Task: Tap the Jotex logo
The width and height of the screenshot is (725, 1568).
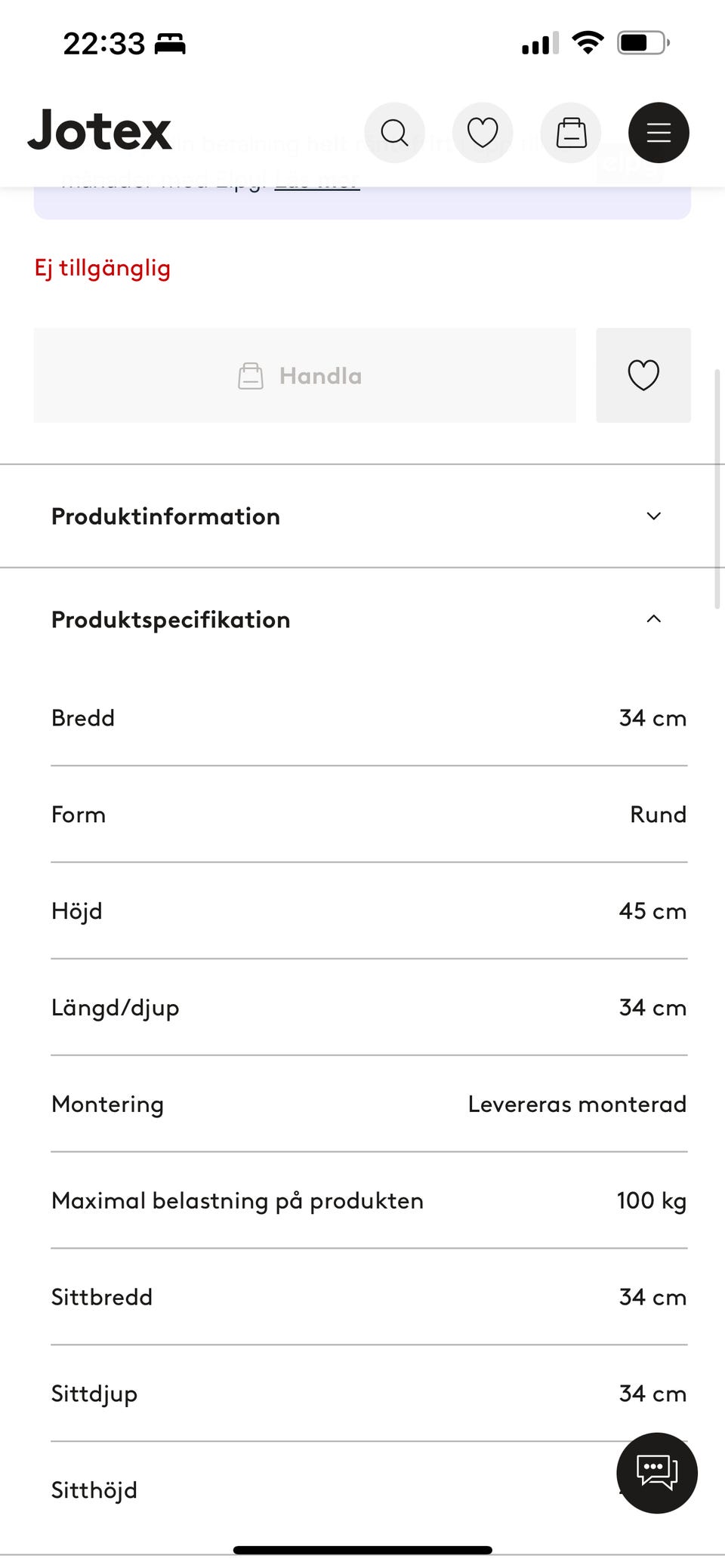Action: click(100, 131)
